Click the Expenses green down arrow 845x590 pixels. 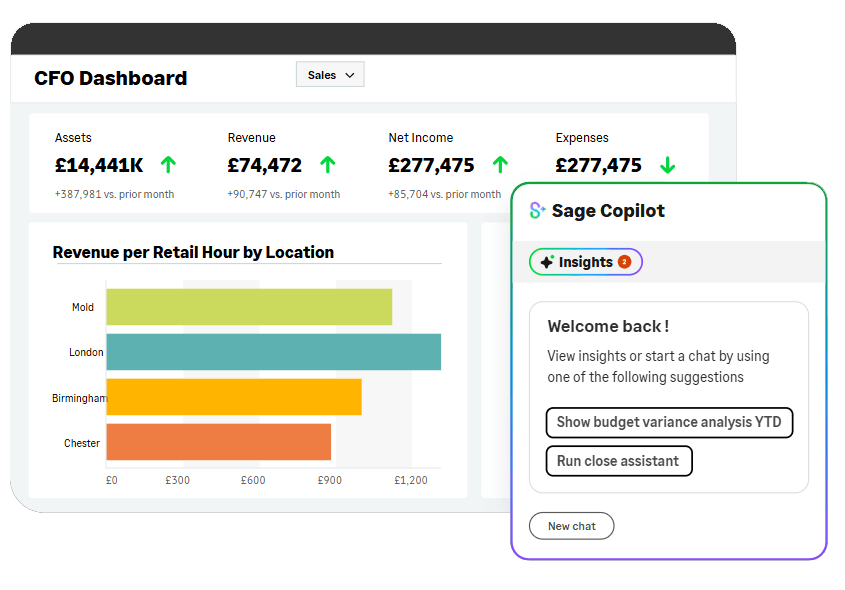pos(667,165)
